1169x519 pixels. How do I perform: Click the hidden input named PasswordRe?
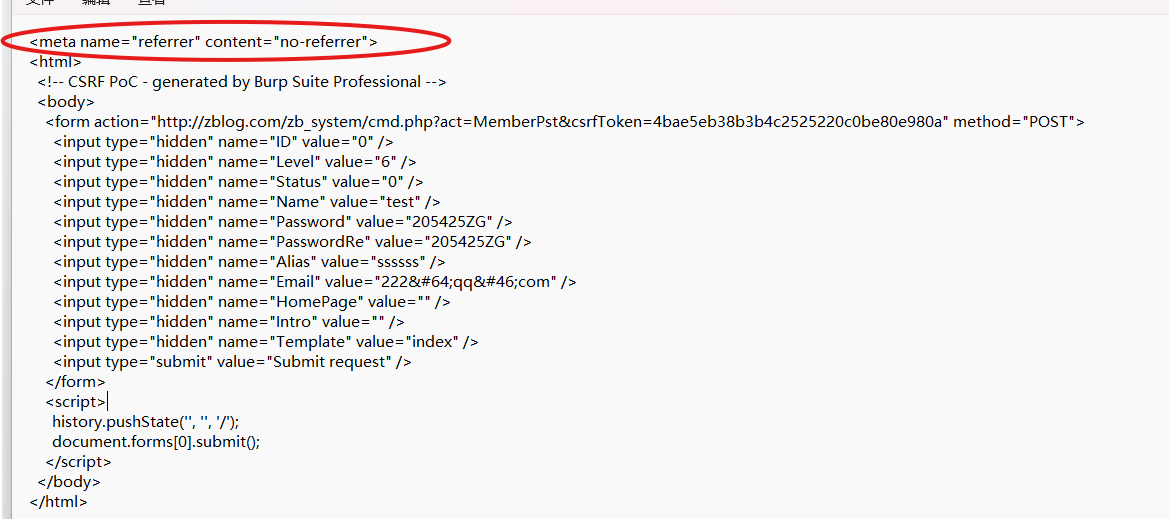pyautogui.click(x=292, y=242)
